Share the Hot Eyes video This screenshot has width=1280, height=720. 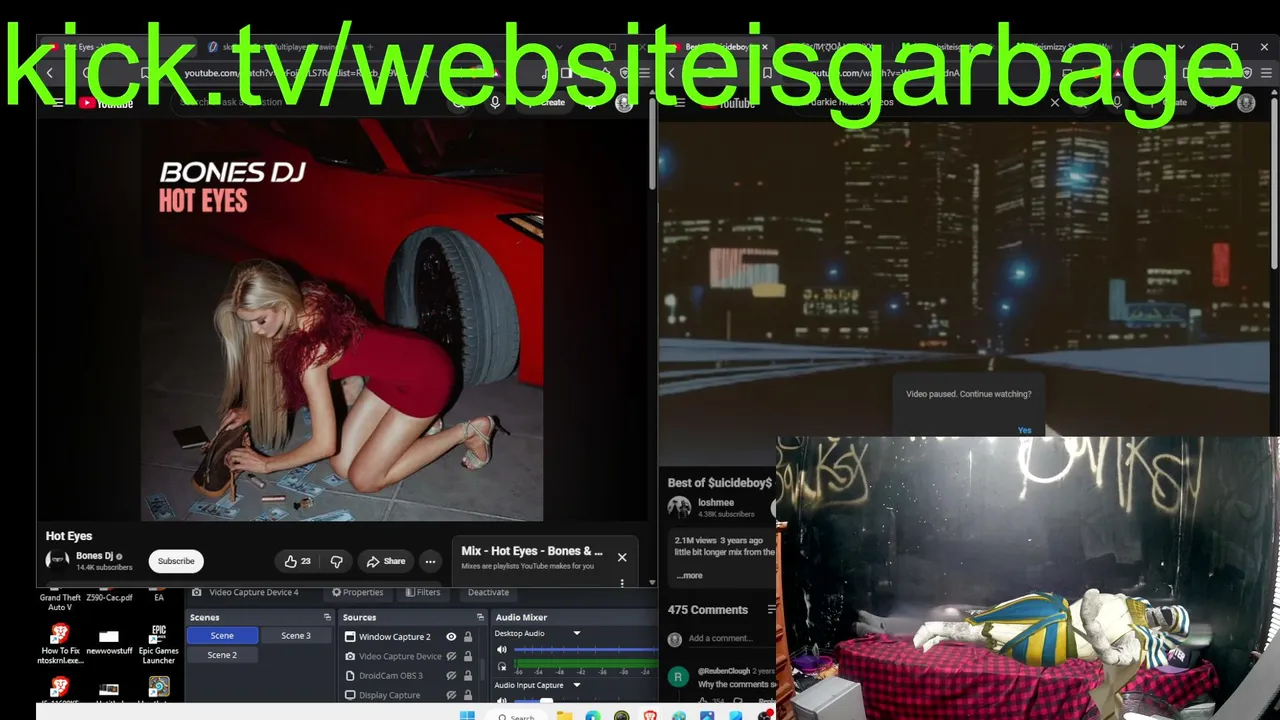[385, 561]
